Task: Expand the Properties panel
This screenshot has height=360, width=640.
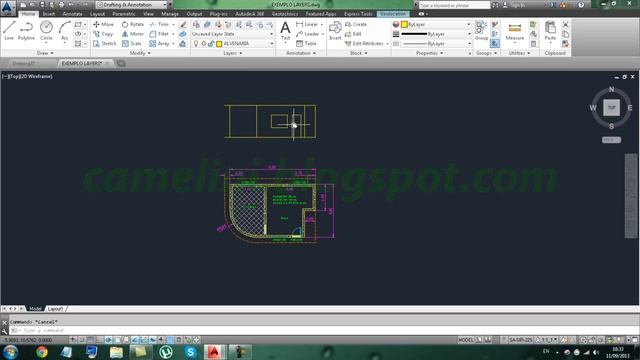Action: pos(429,53)
